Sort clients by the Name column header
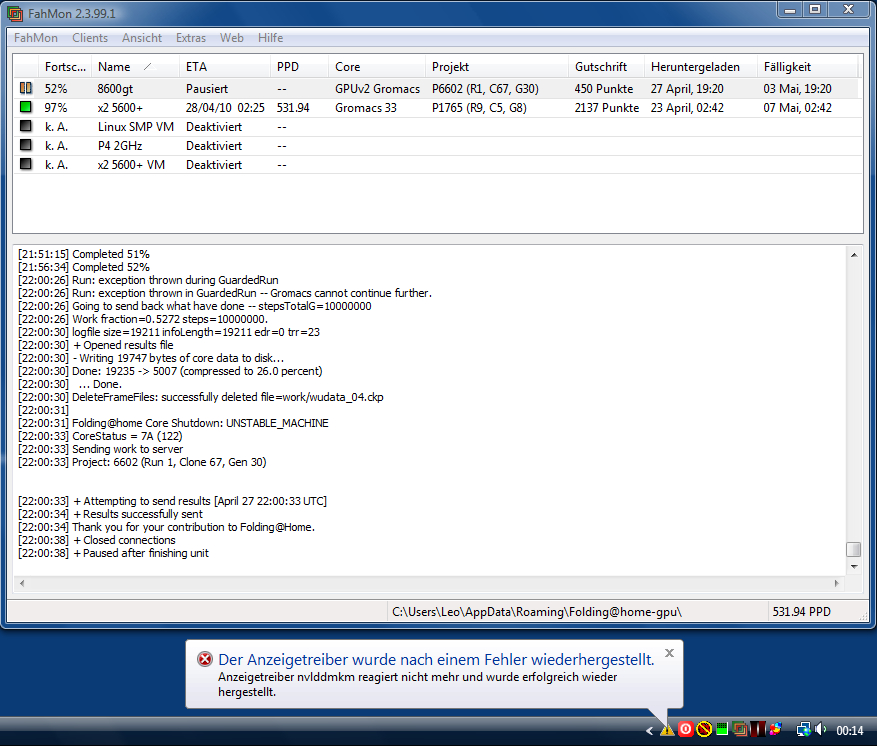877x746 pixels. (135, 67)
